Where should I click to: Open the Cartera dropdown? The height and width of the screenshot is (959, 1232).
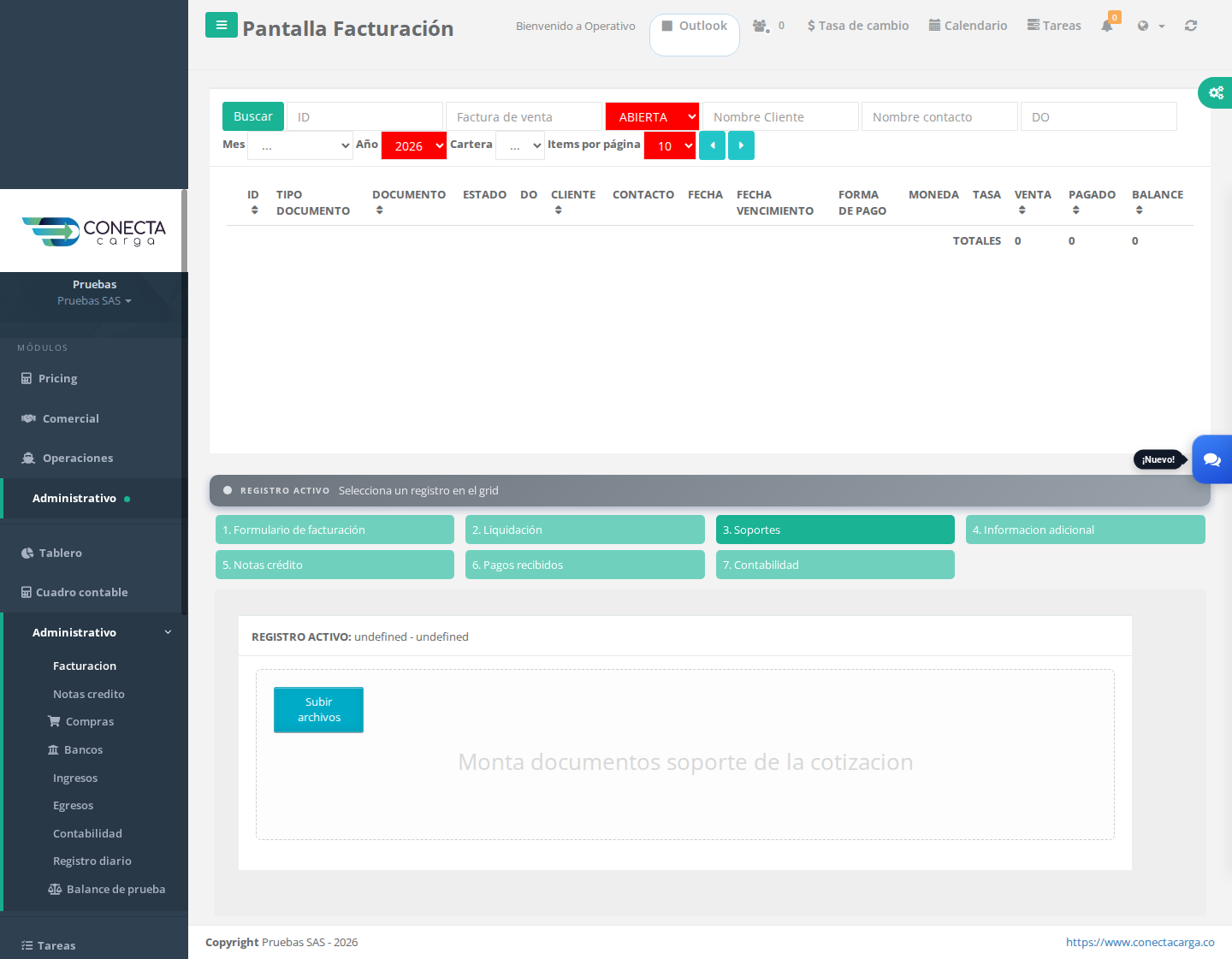pos(520,145)
